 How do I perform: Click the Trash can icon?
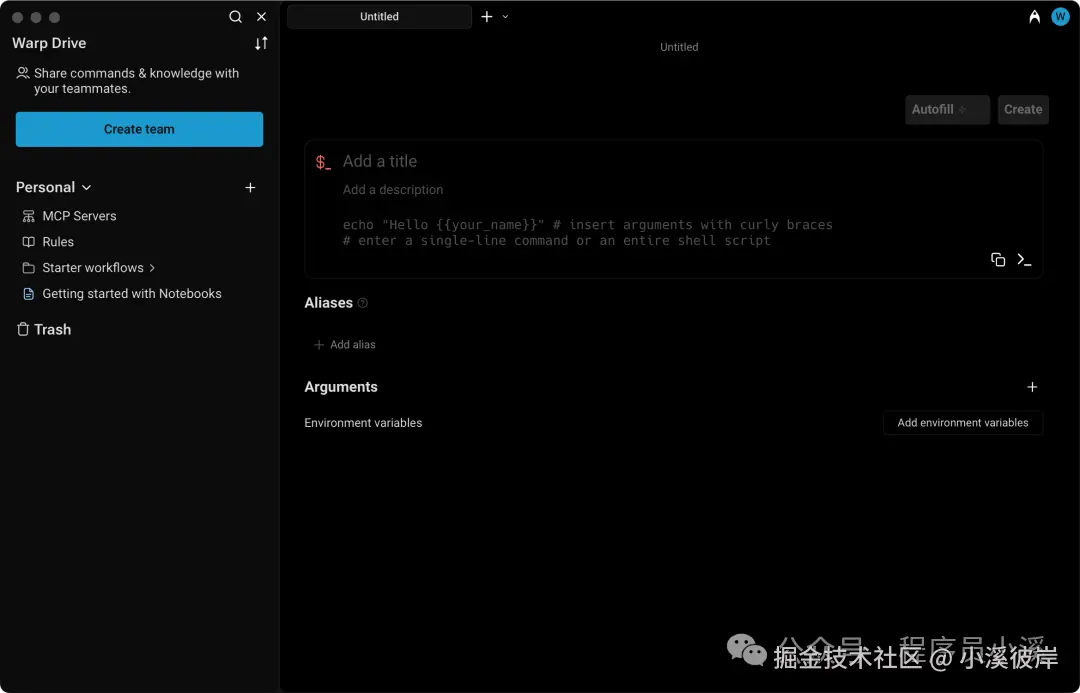point(23,329)
